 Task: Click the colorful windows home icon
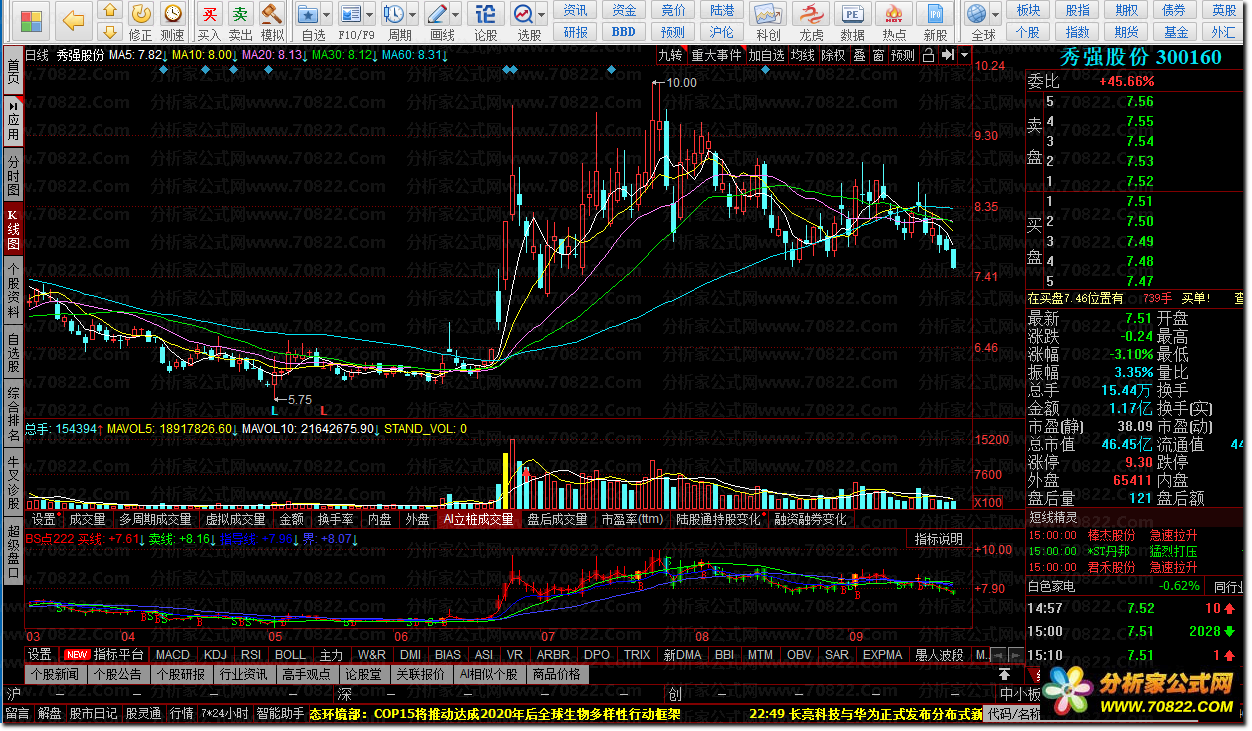click(x=31, y=21)
